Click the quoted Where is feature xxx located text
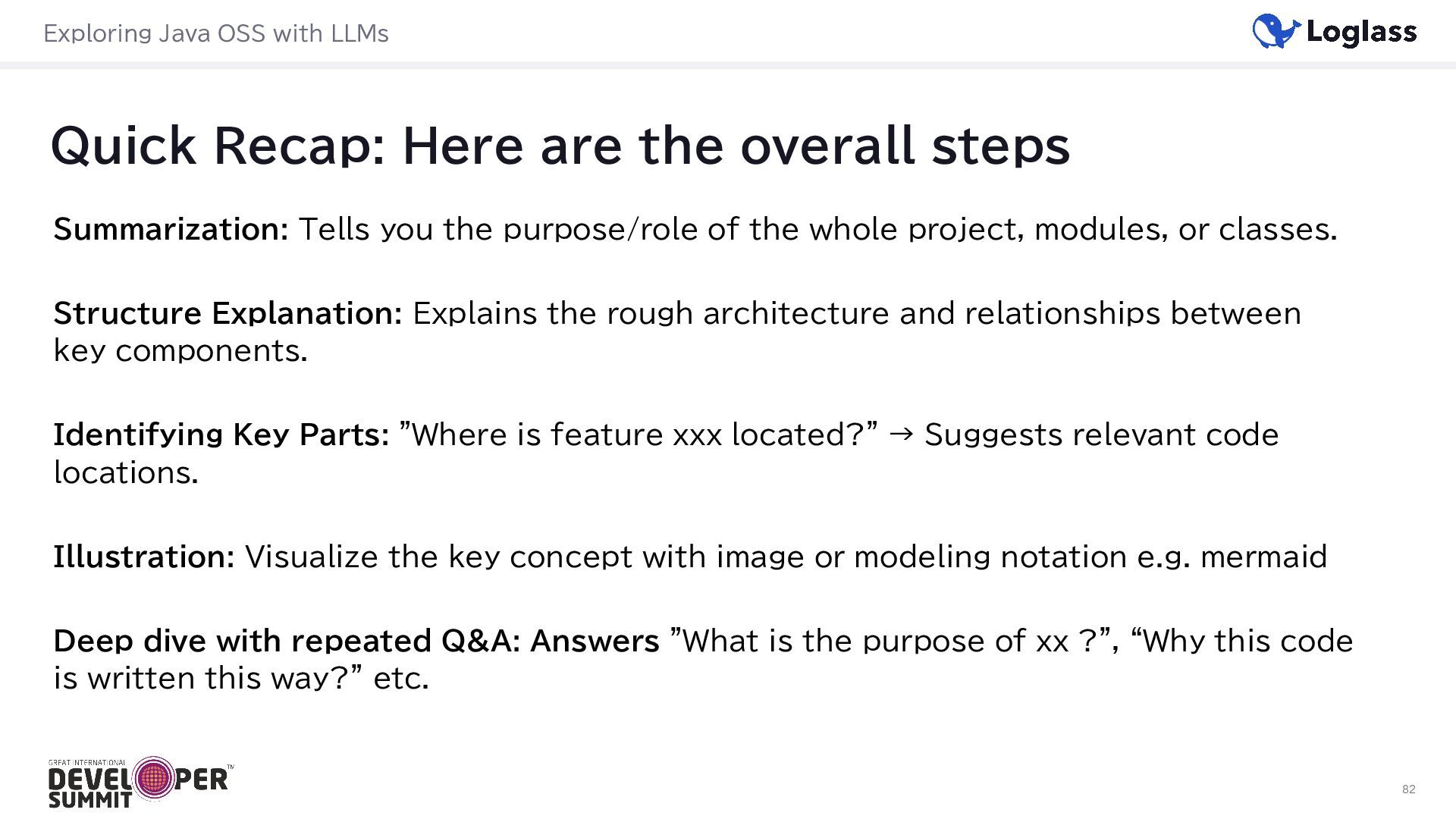Image resolution: width=1456 pixels, height=819 pixels. click(638, 435)
